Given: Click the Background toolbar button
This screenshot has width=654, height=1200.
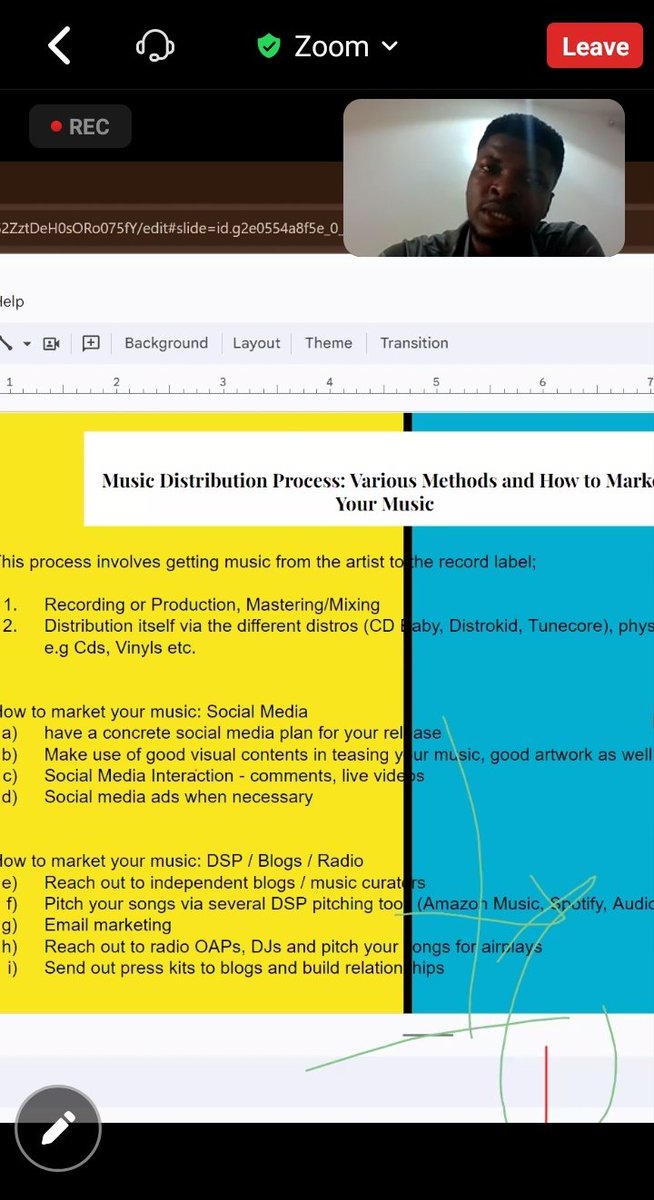Looking at the screenshot, I should click(166, 343).
